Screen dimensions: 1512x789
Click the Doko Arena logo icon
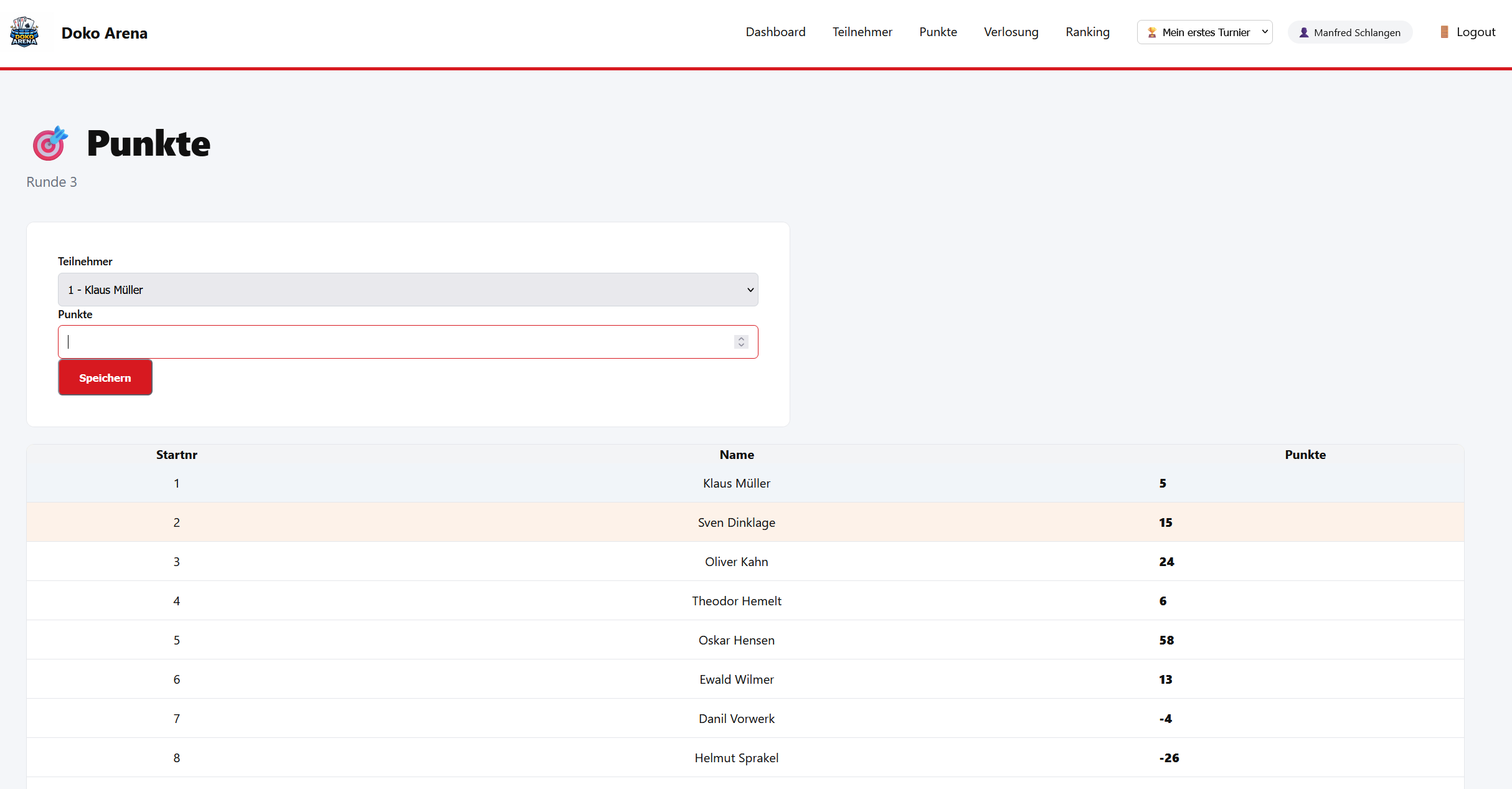point(25,32)
